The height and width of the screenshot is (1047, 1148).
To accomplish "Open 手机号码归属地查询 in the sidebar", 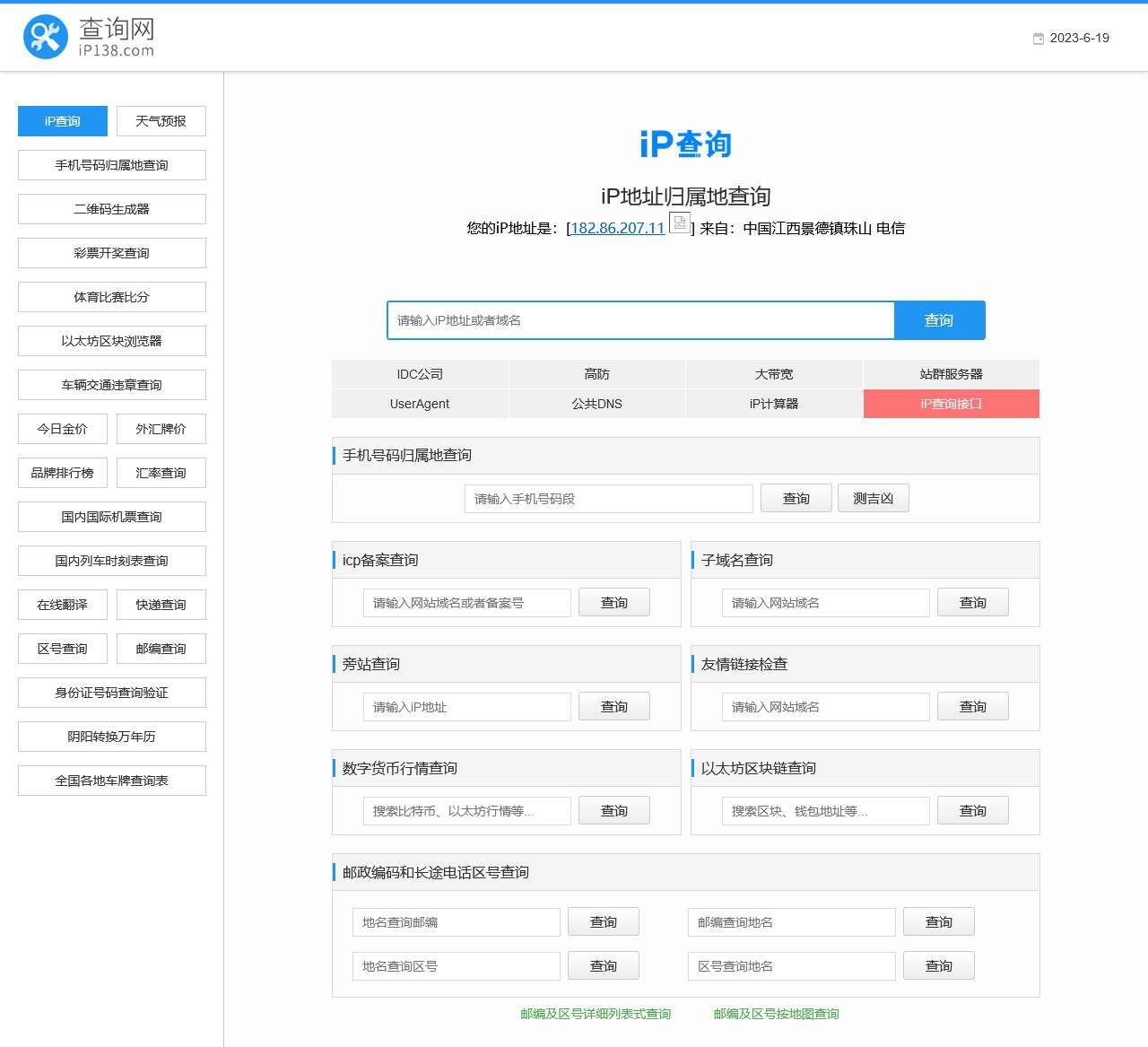I will (112, 165).
